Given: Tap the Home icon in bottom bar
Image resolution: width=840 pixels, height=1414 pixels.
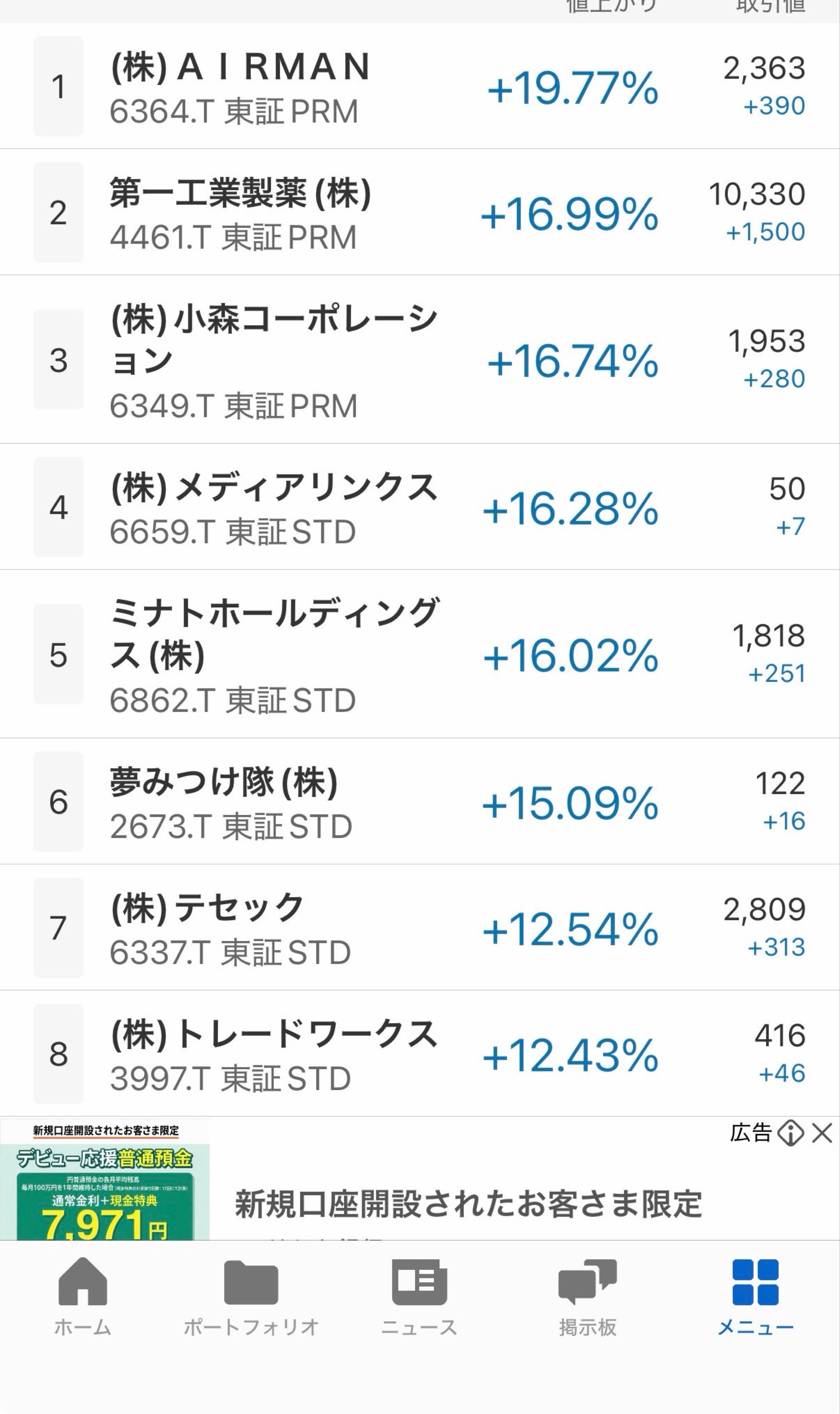Looking at the screenshot, I should point(82,1283).
